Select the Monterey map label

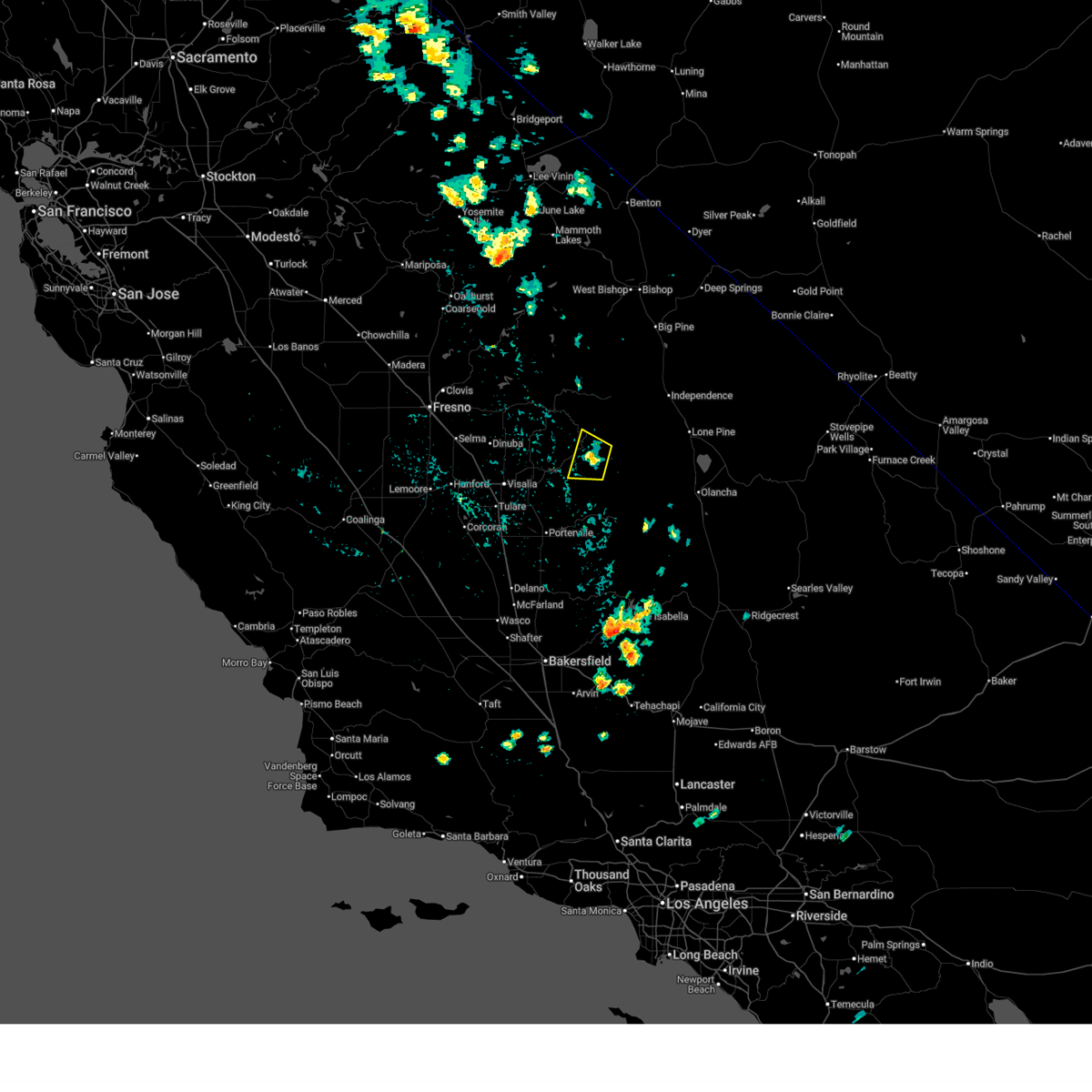click(136, 434)
